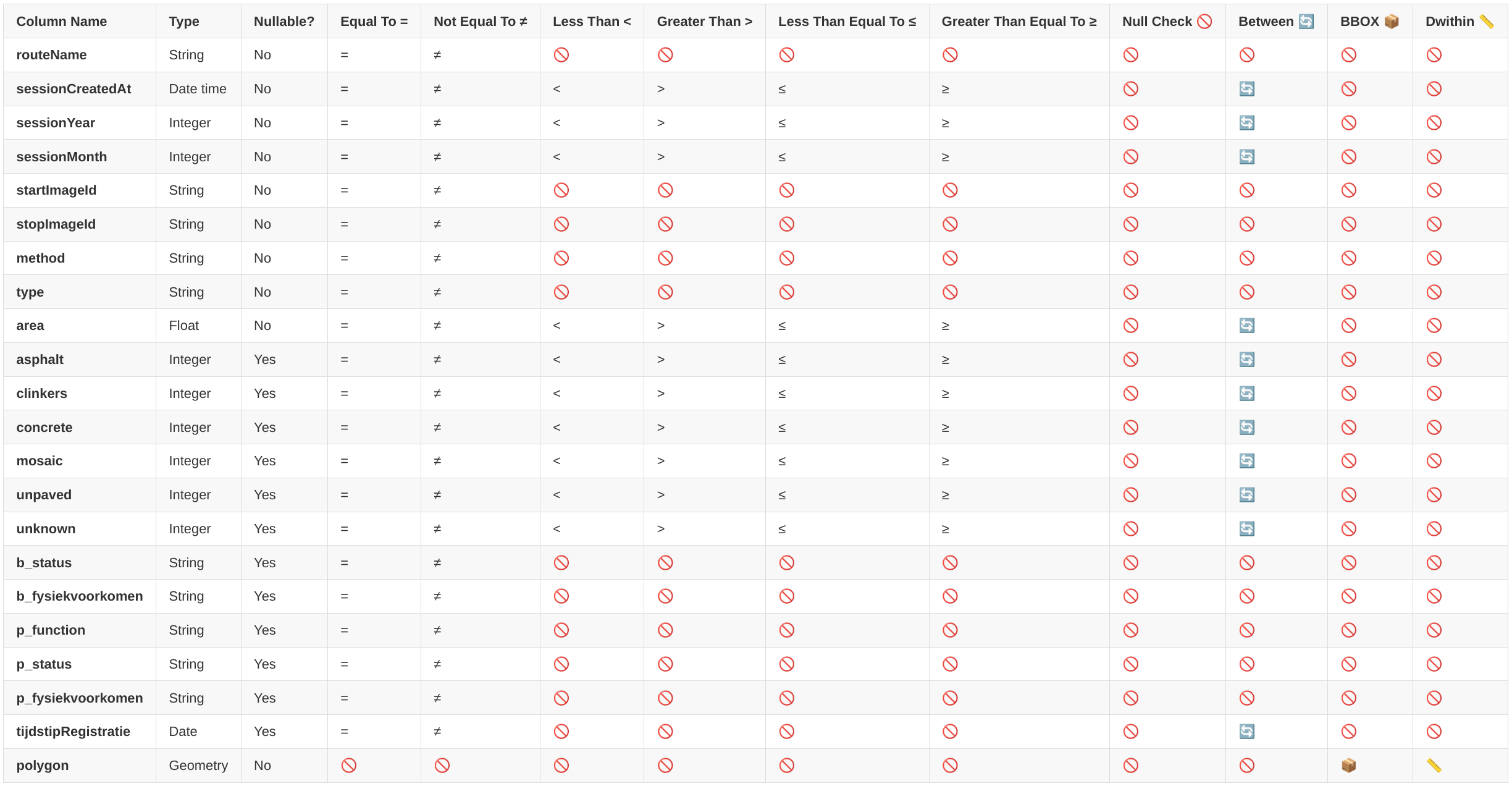Click the prohibited icon in the Null Check header
Screen dimensions: 1512x786
pos(1204,22)
